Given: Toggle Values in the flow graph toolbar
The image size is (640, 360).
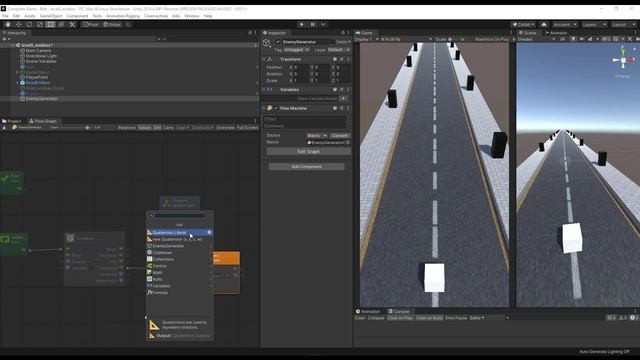Looking at the screenshot, I should tap(144, 128).
